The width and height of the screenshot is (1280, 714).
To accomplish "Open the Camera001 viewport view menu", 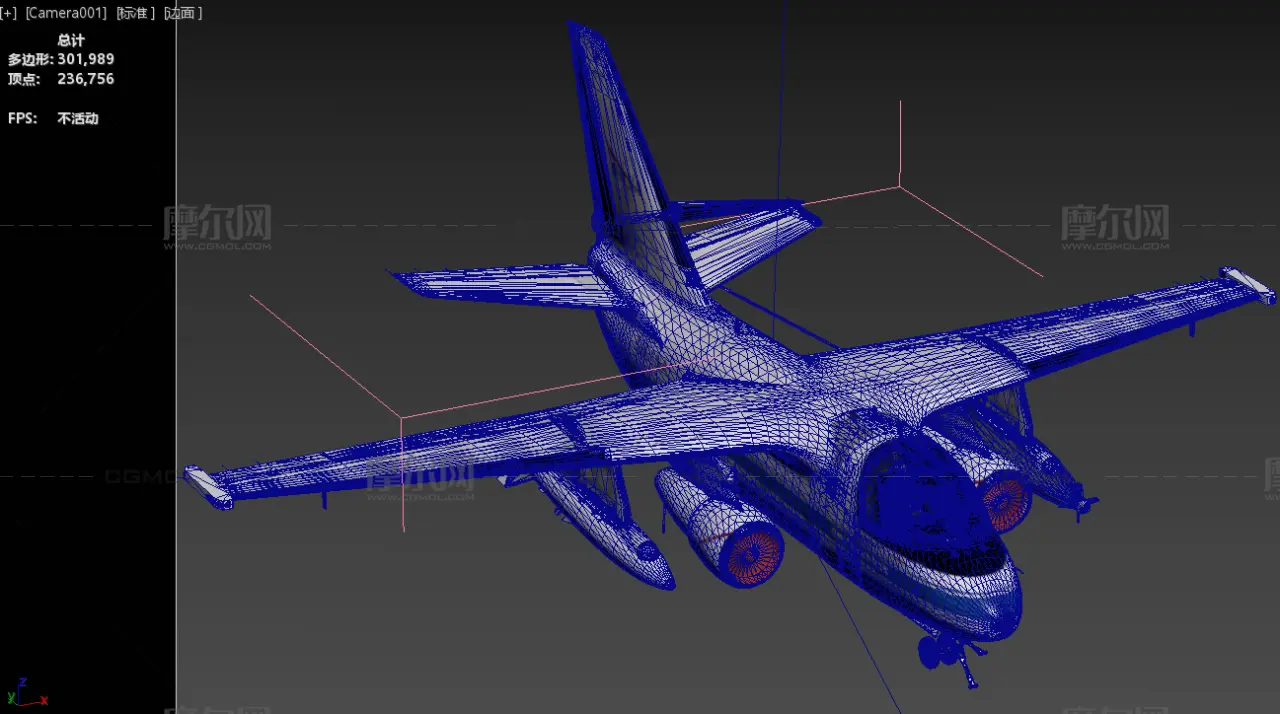I will (x=66, y=13).
